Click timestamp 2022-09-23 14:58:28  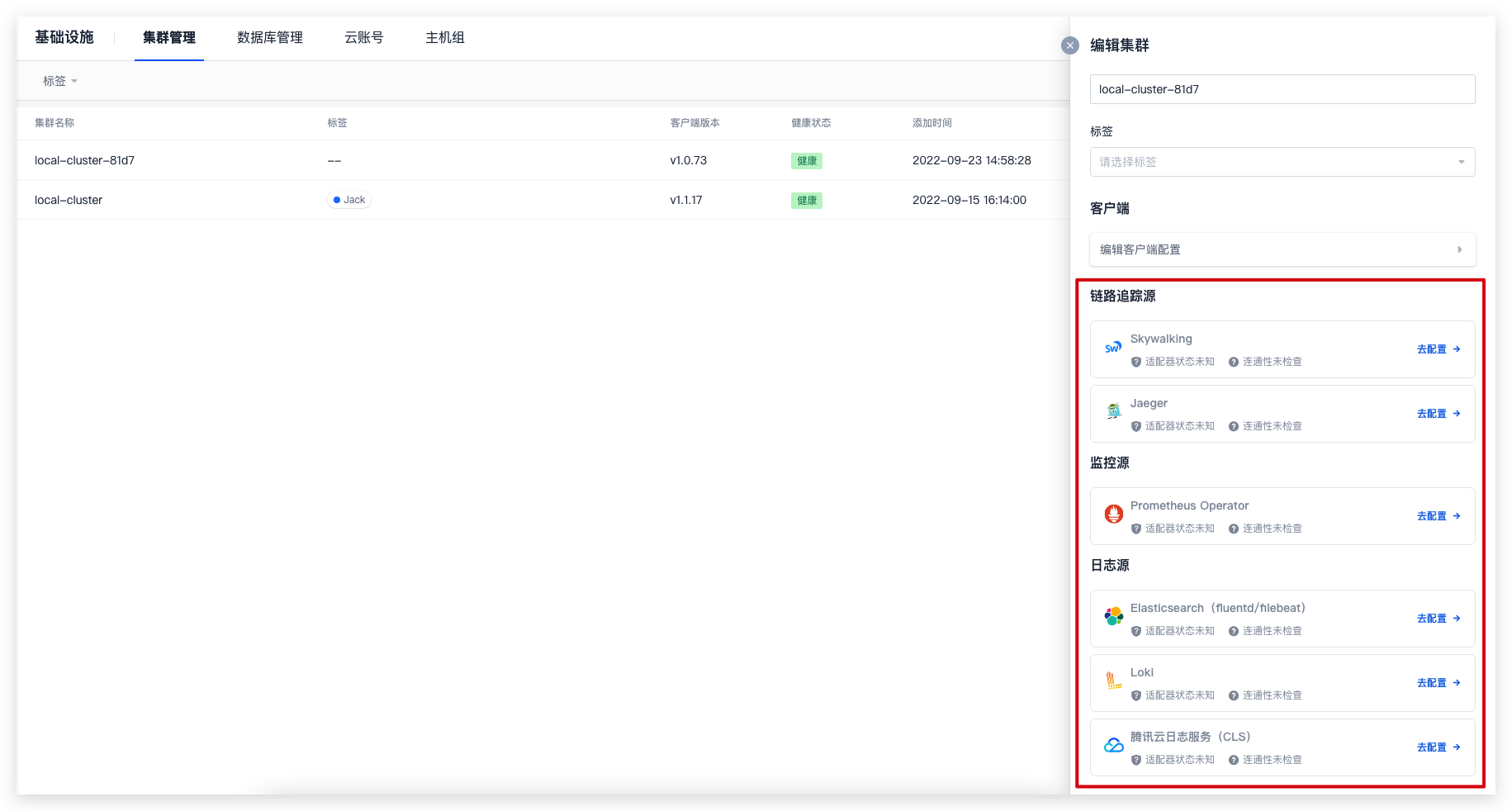click(972, 160)
